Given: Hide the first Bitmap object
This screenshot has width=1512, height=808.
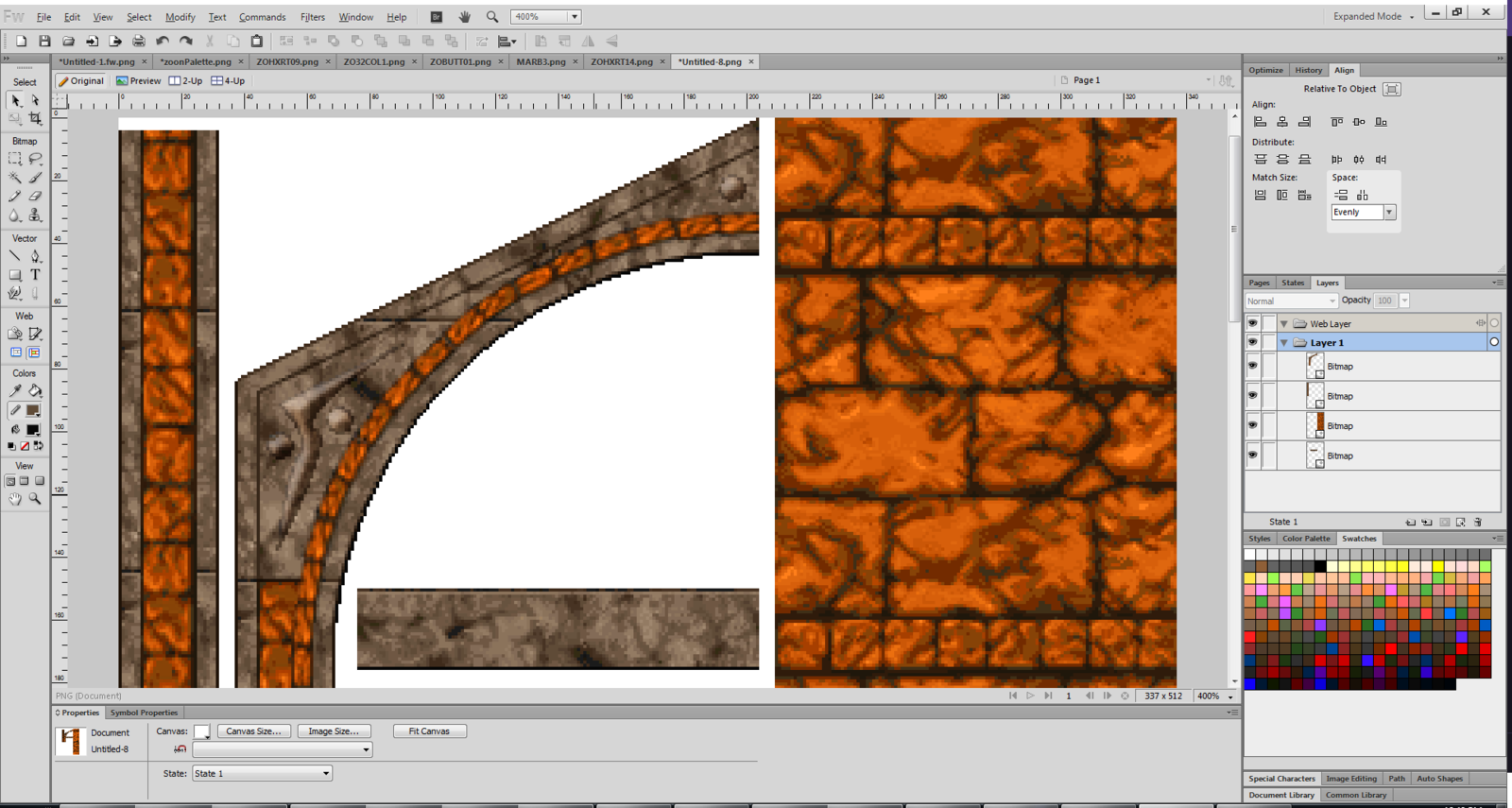Looking at the screenshot, I should pyautogui.click(x=1252, y=366).
